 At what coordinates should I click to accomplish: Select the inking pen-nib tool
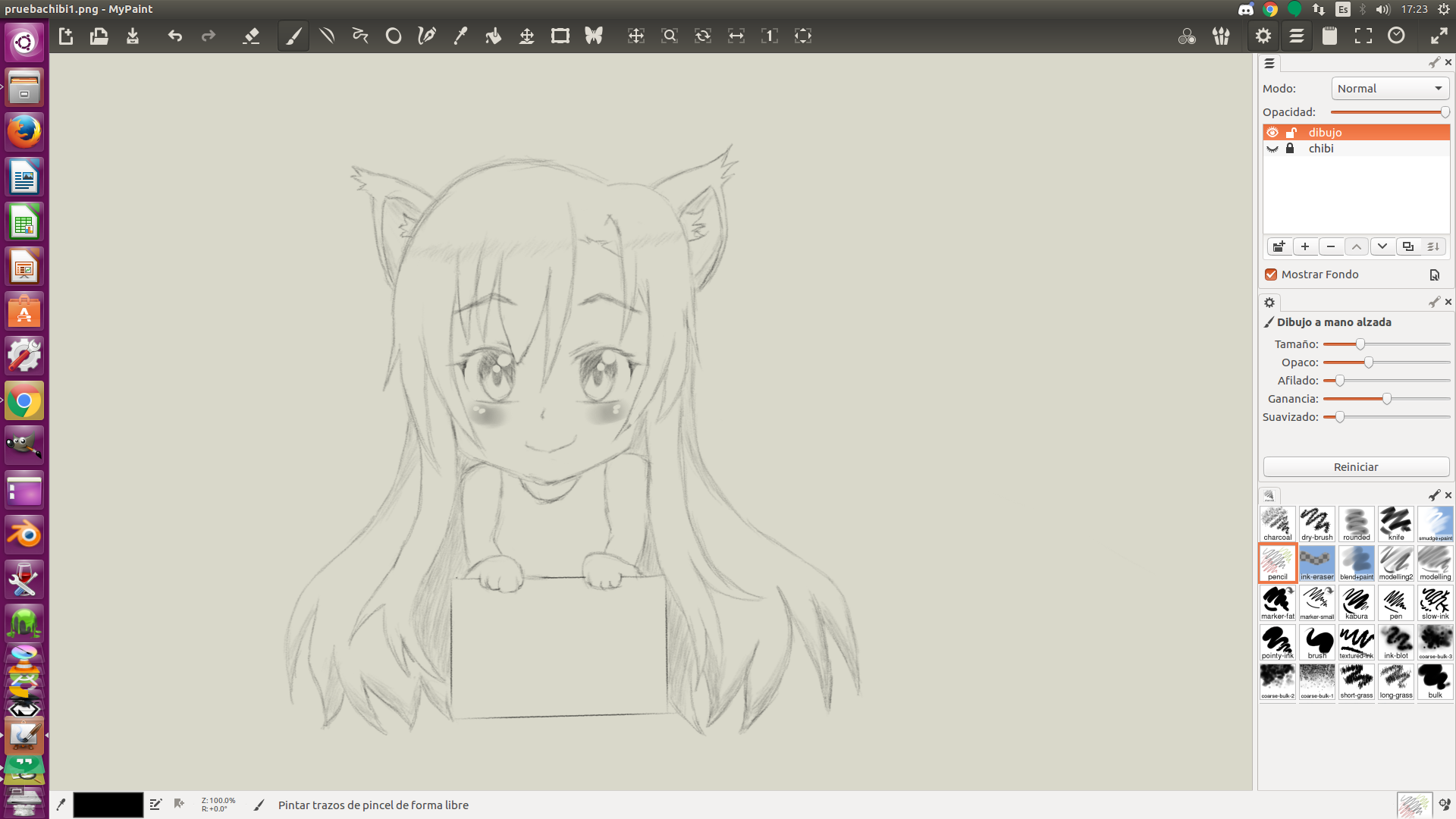click(x=427, y=36)
